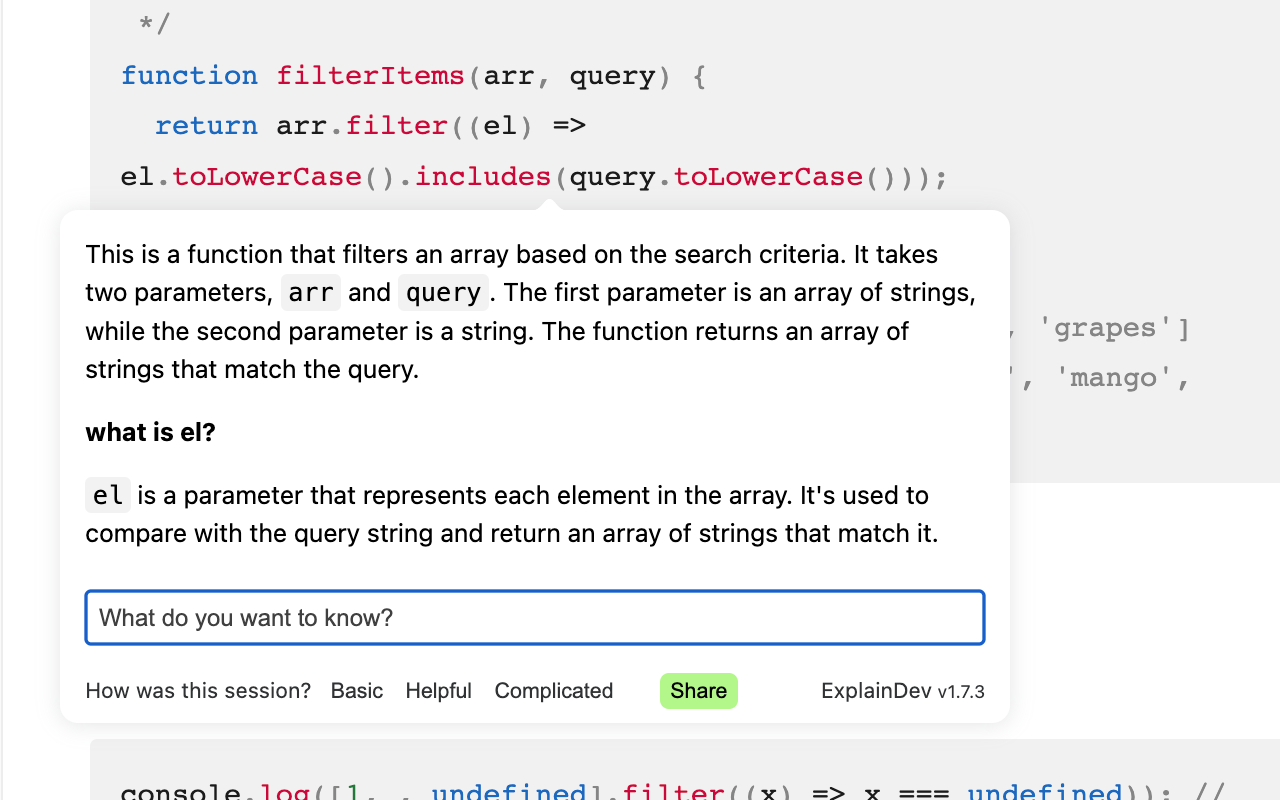Click the 'What do you want to know?' field
The width and height of the screenshot is (1280, 800).
coord(535,617)
